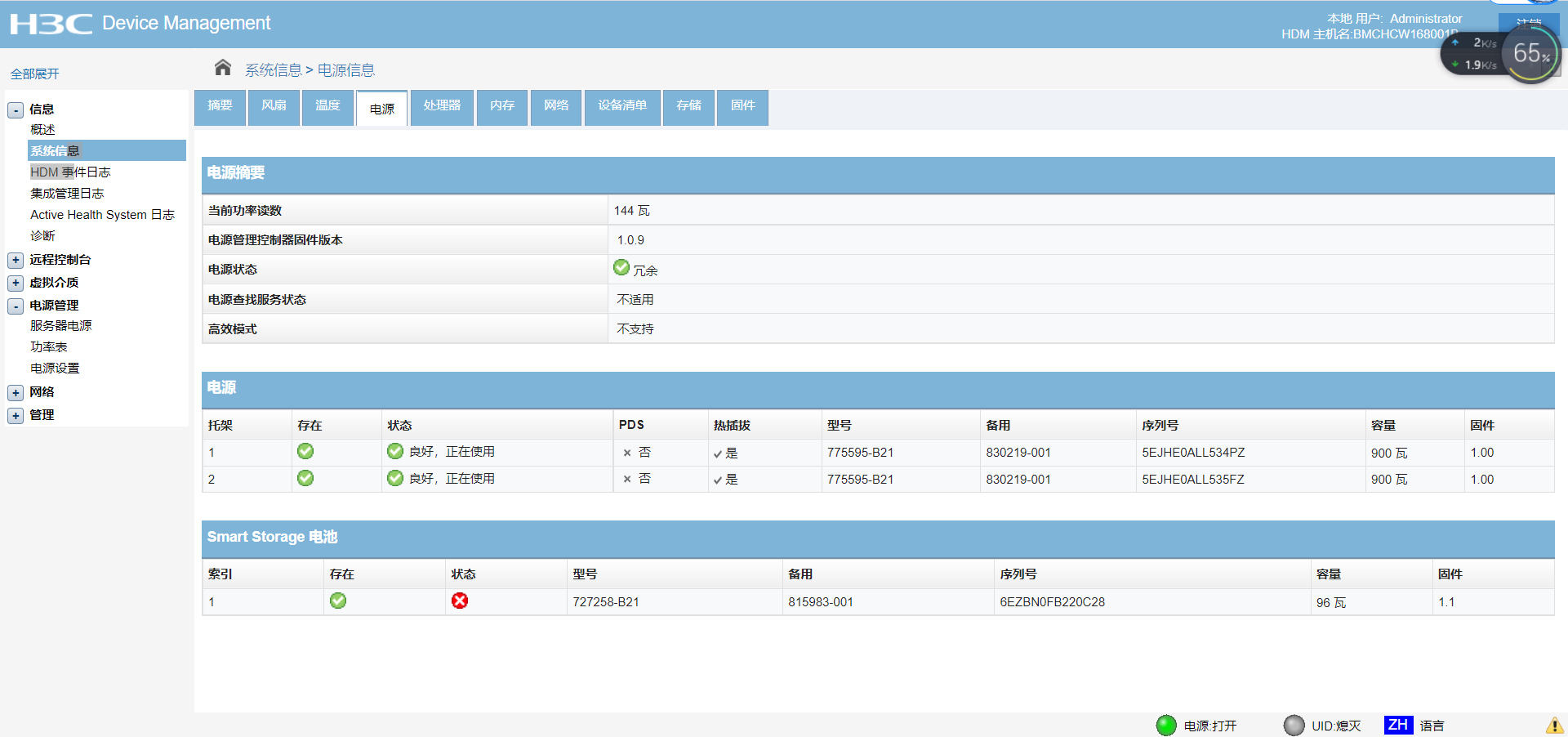Open the ZH language selector
The image size is (1568, 737).
pyautogui.click(x=1398, y=725)
